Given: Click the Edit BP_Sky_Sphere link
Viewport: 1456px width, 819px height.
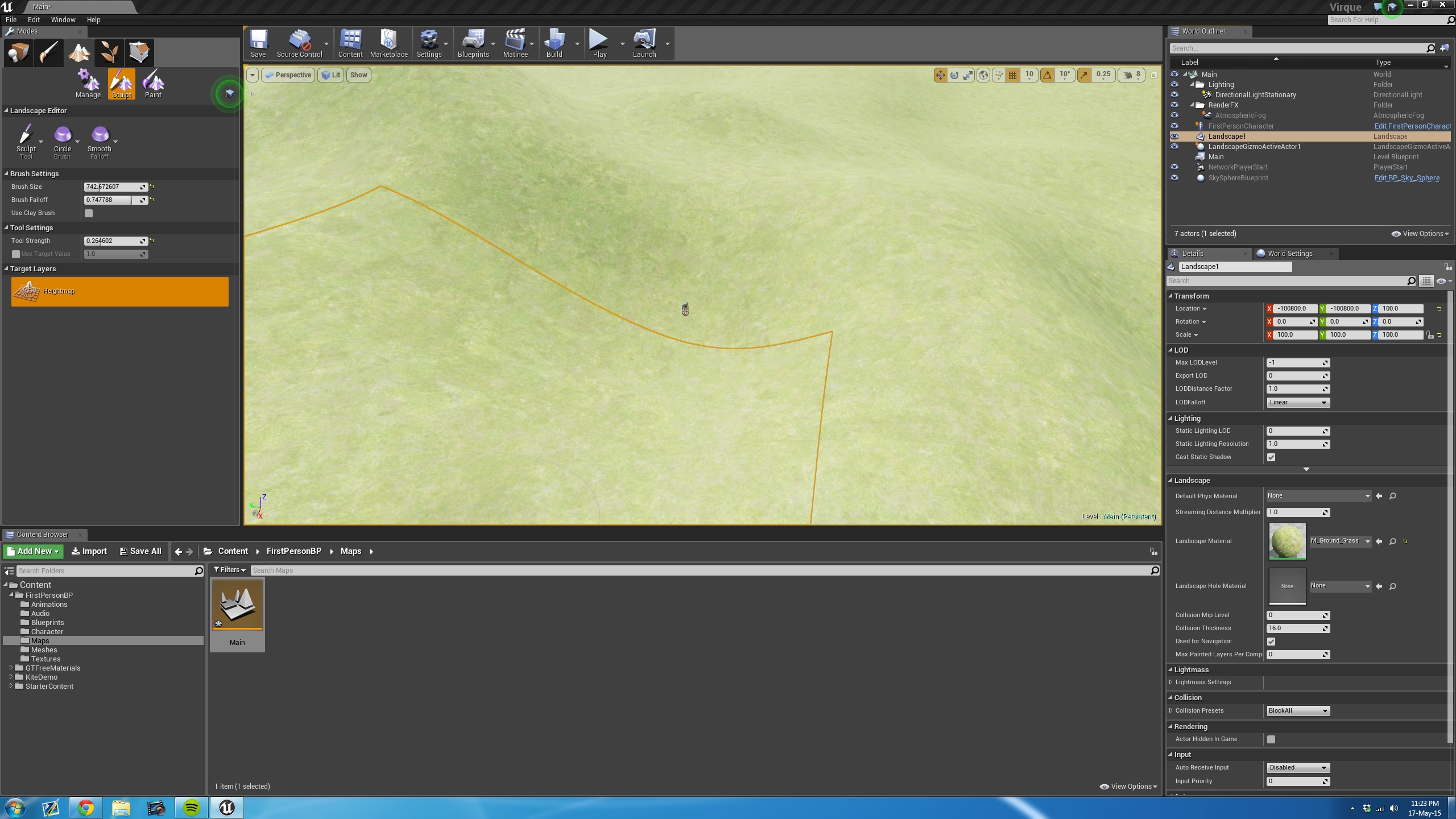Looking at the screenshot, I should tap(1407, 178).
